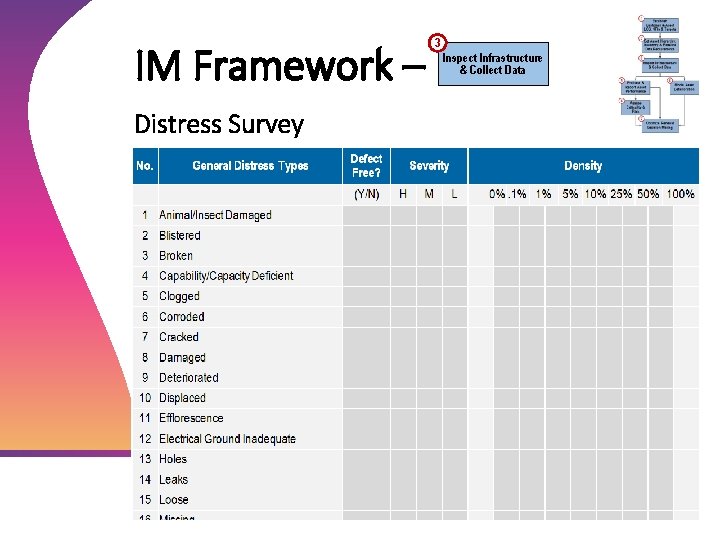Select the "Holes" row label
The image size is (720, 540).
click(173, 459)
